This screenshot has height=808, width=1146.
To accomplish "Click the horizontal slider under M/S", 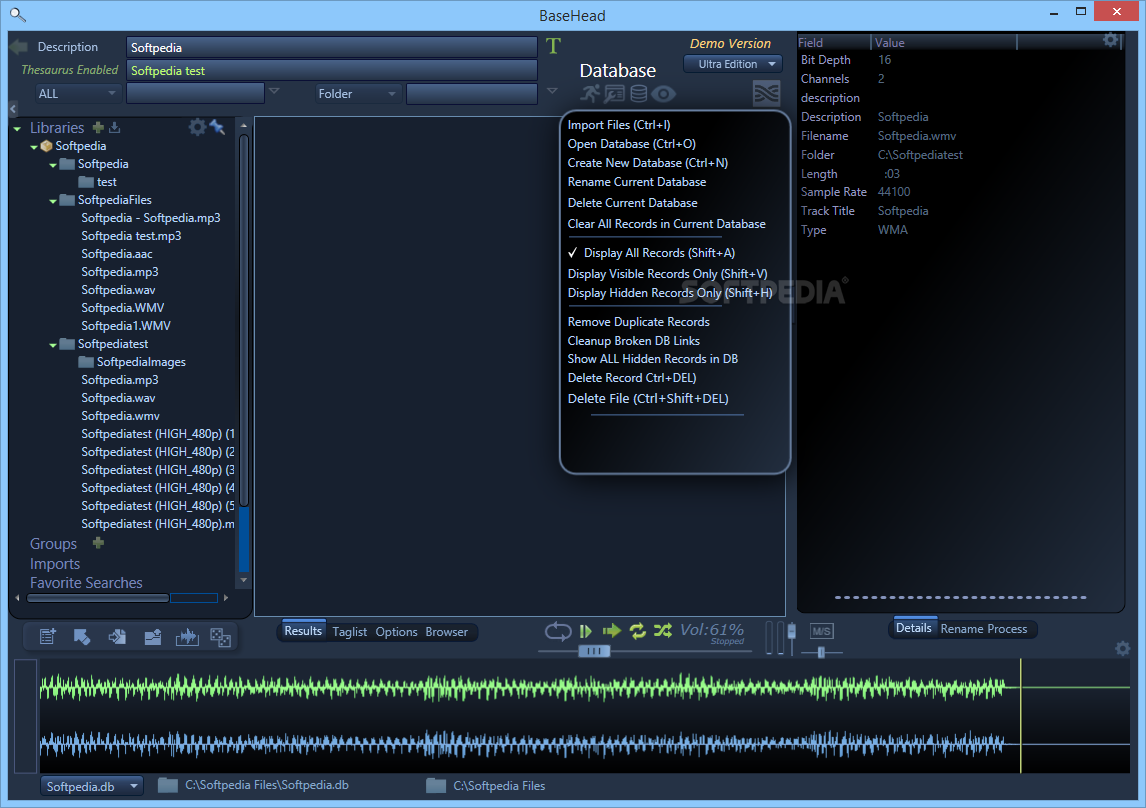I will point(821,652).
